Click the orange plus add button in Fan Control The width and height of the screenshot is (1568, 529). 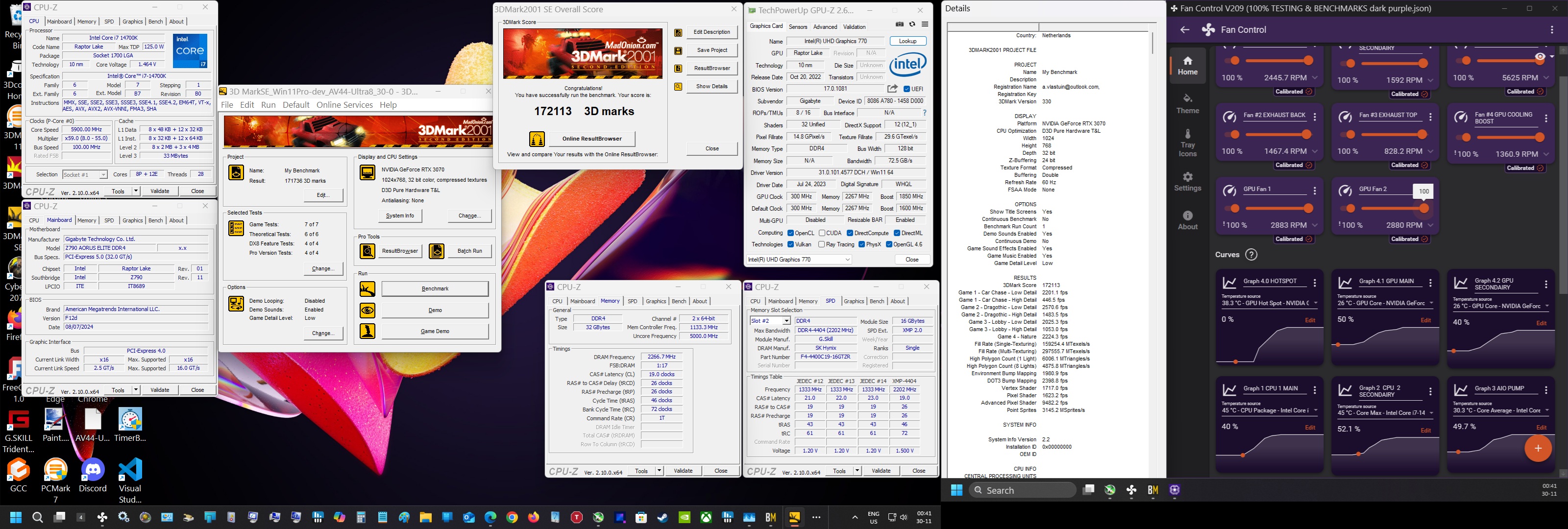coord(1538,449)
